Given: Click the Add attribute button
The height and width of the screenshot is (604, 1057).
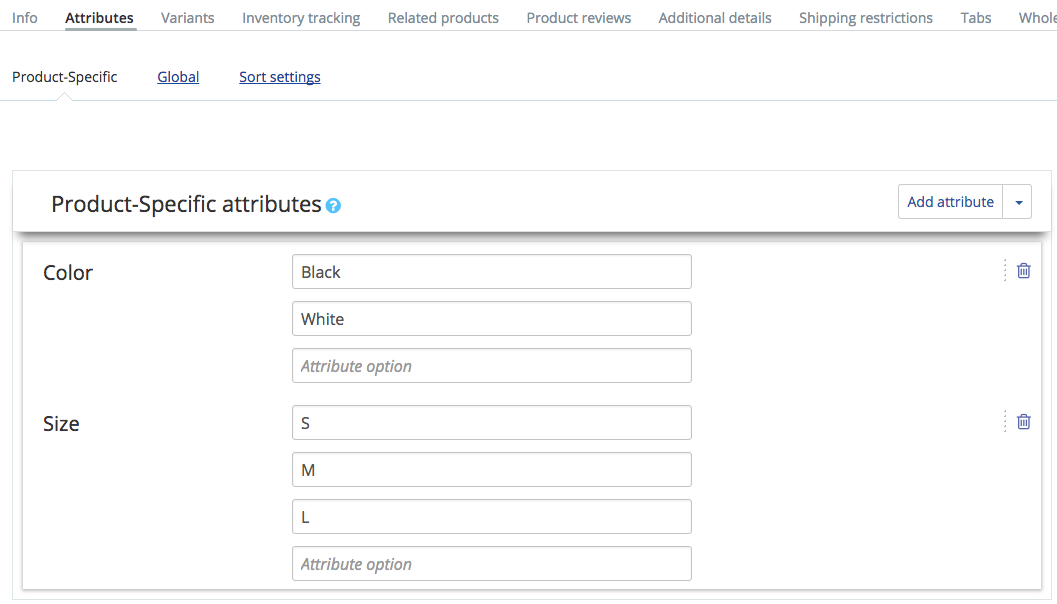Looking at the screenshot, I should tap(950, 201).
